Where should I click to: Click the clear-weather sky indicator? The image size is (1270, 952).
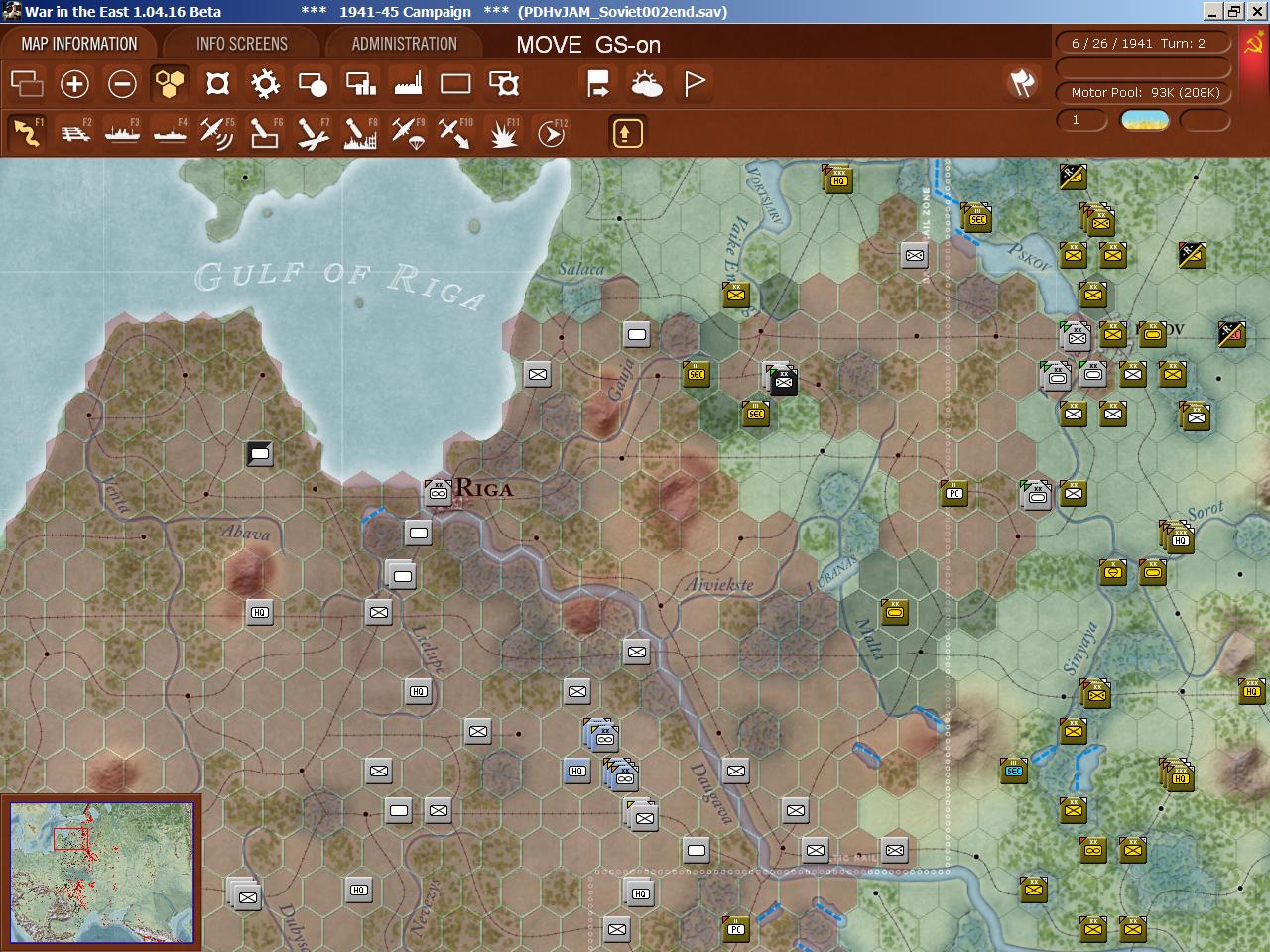1144,120
